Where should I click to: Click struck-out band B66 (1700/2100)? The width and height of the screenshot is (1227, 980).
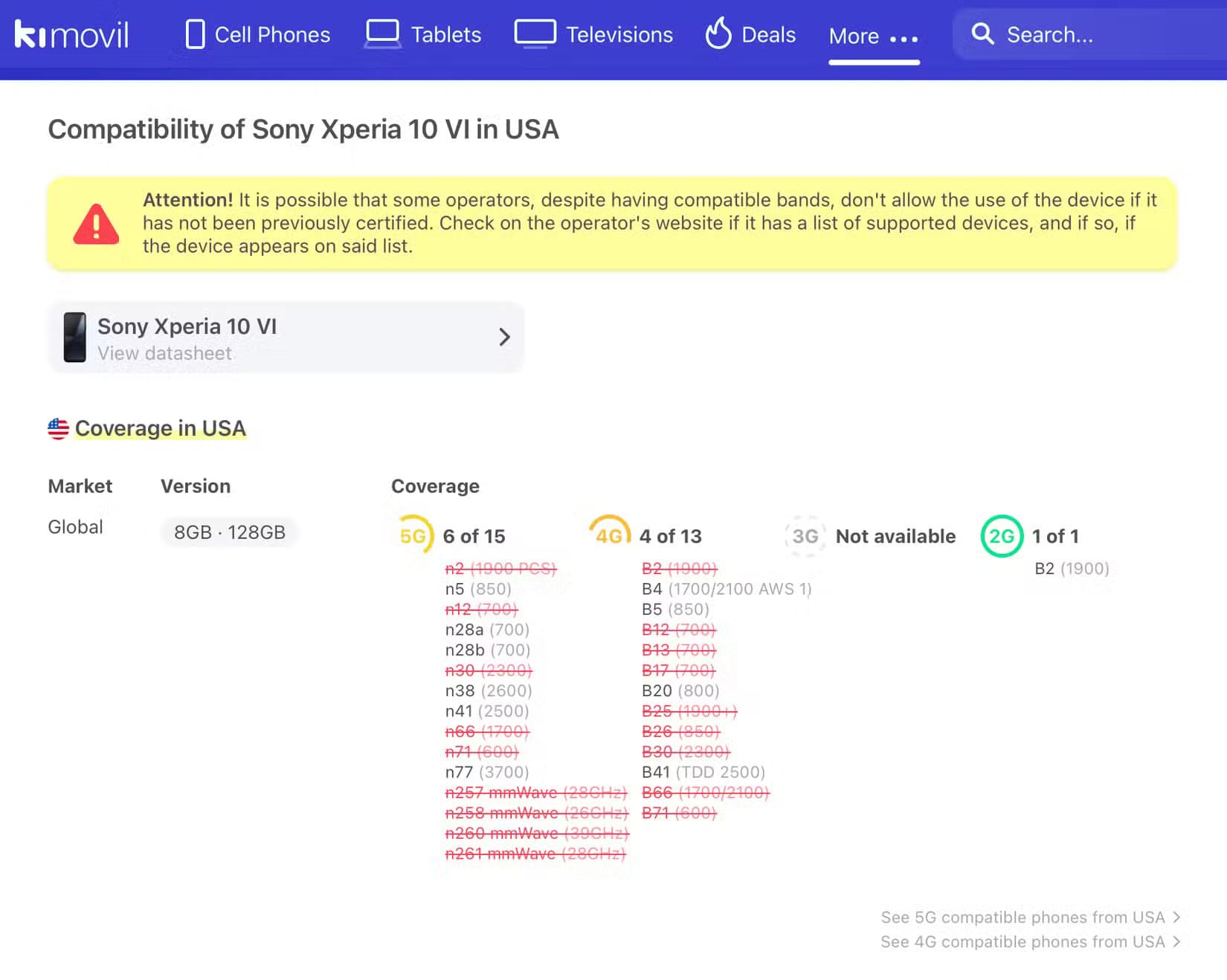click(x=705, y=793)
